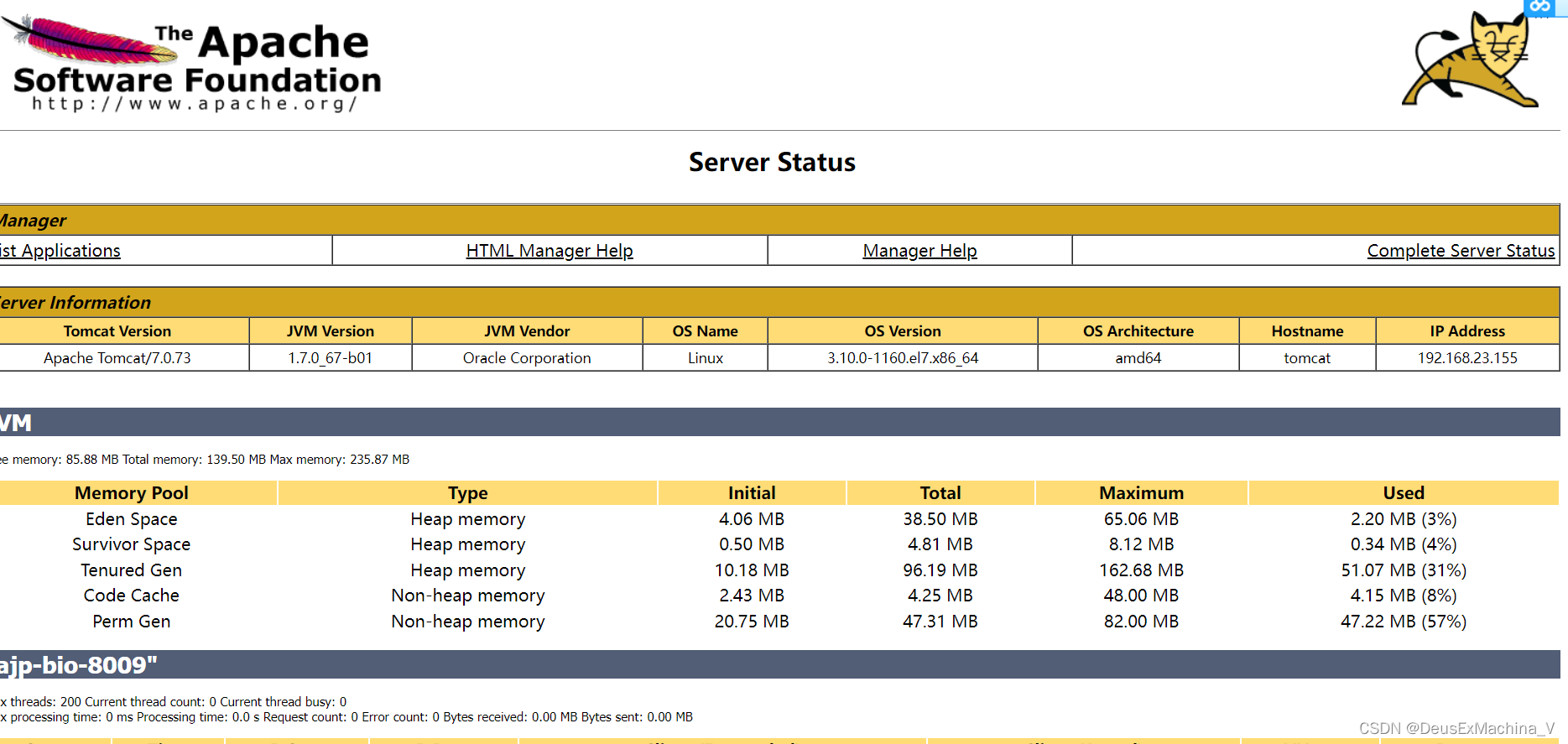Click the blue infinity icon top right
This screenshot has height=744, width=1568.
pyautogui.click(x=1540, y=8)
